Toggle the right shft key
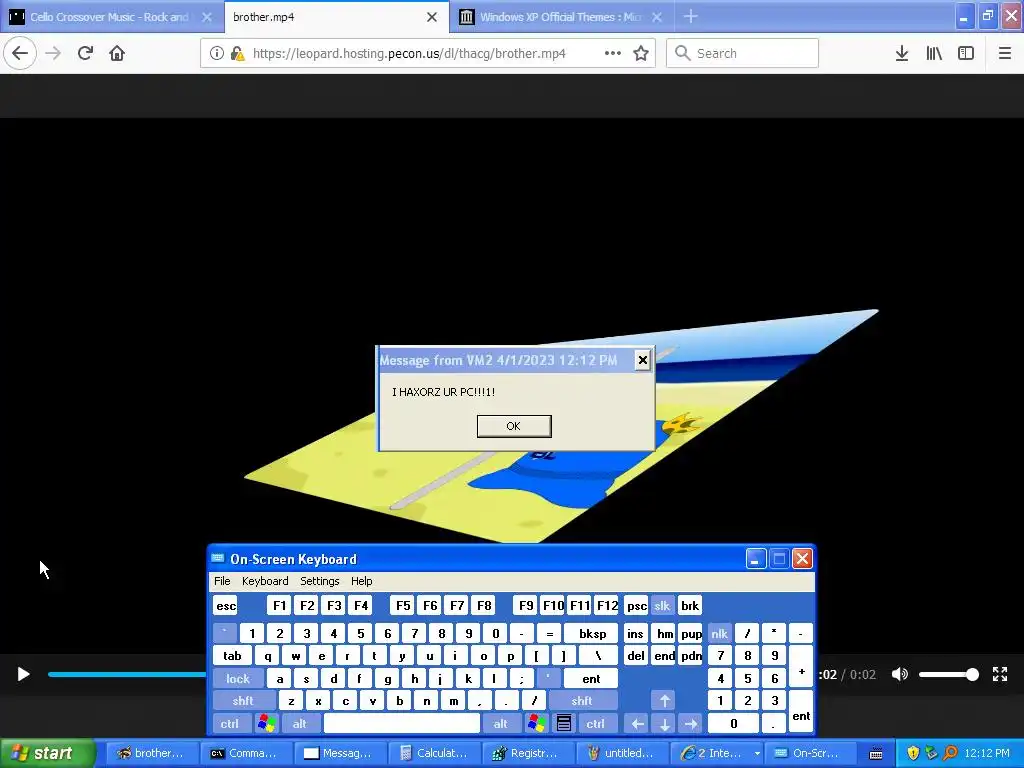Screen dimensions: 1024x768 click(x=581, y=701)
